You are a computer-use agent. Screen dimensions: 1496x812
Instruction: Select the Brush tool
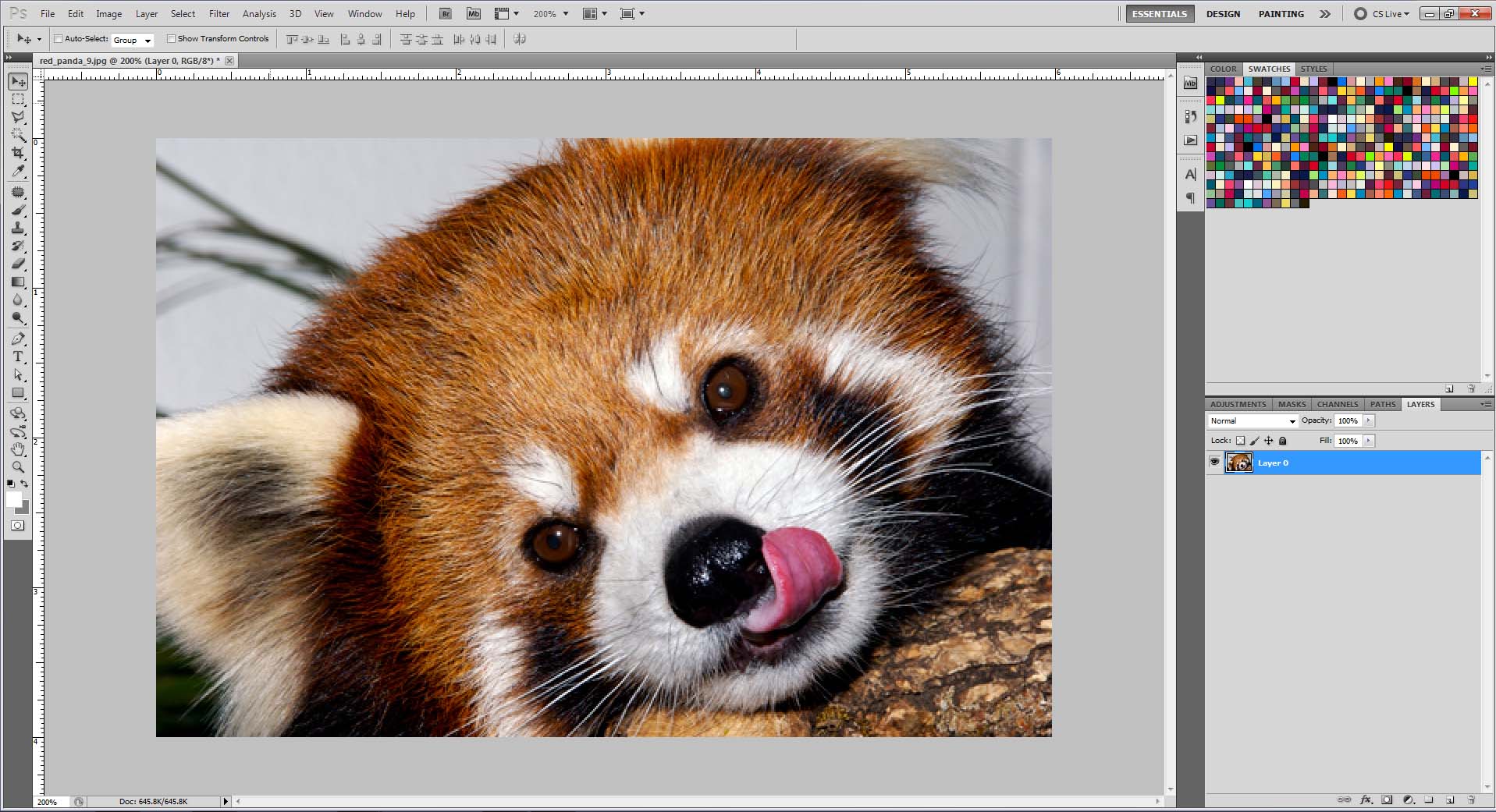pos(18,210)
